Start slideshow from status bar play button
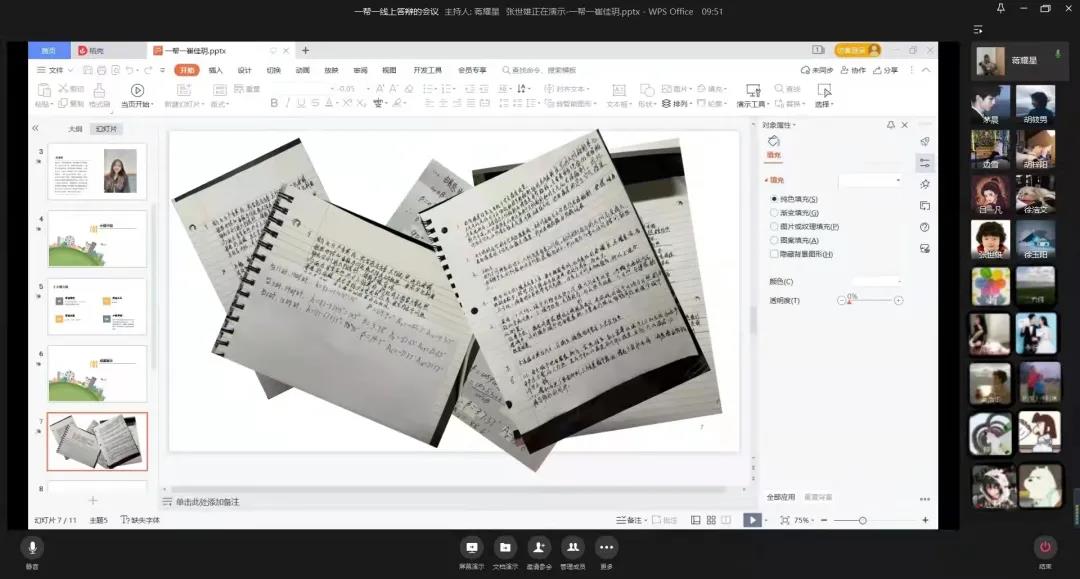 click(752, 520)
